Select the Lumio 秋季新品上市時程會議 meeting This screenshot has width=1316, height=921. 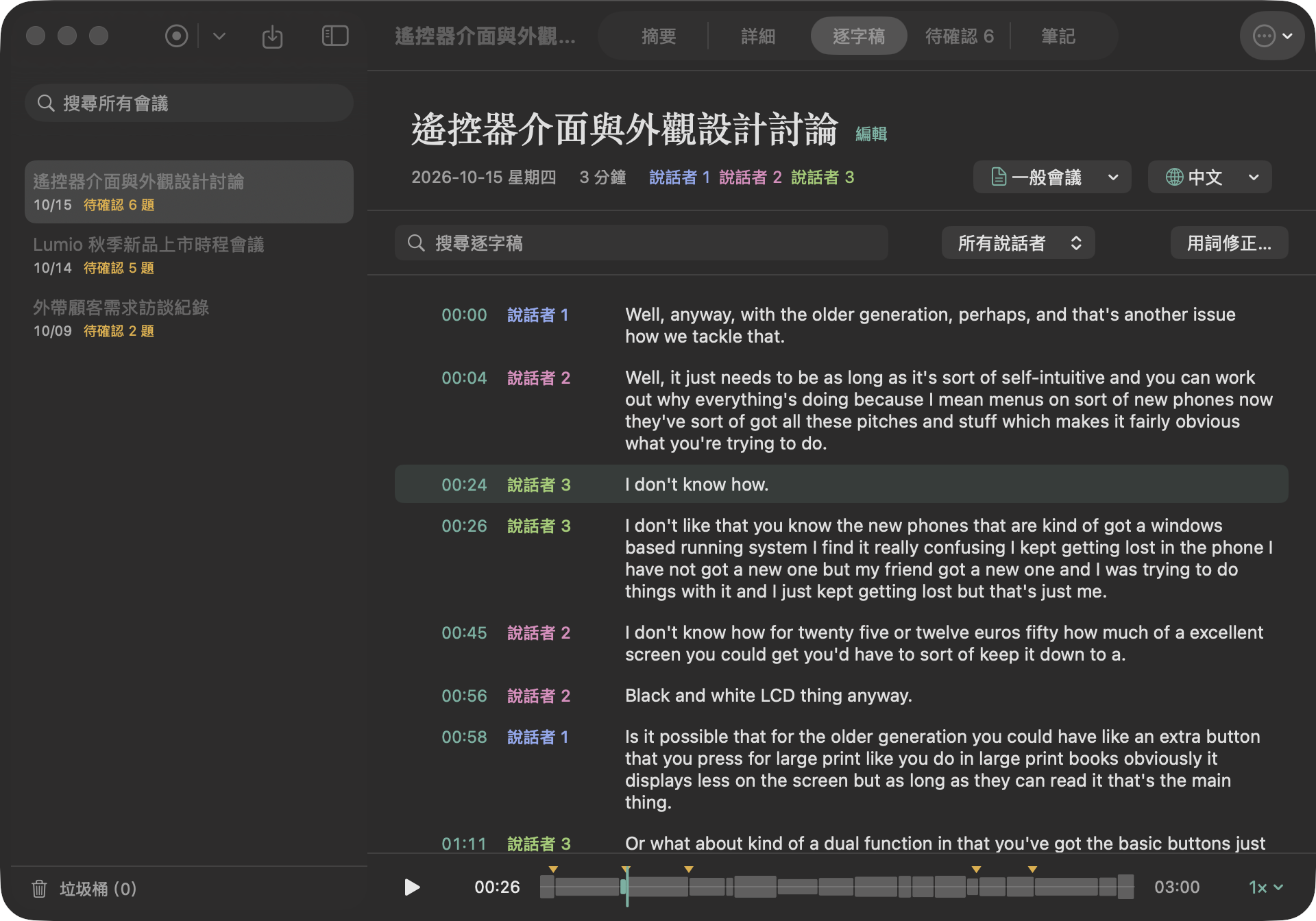coord(189,255)
